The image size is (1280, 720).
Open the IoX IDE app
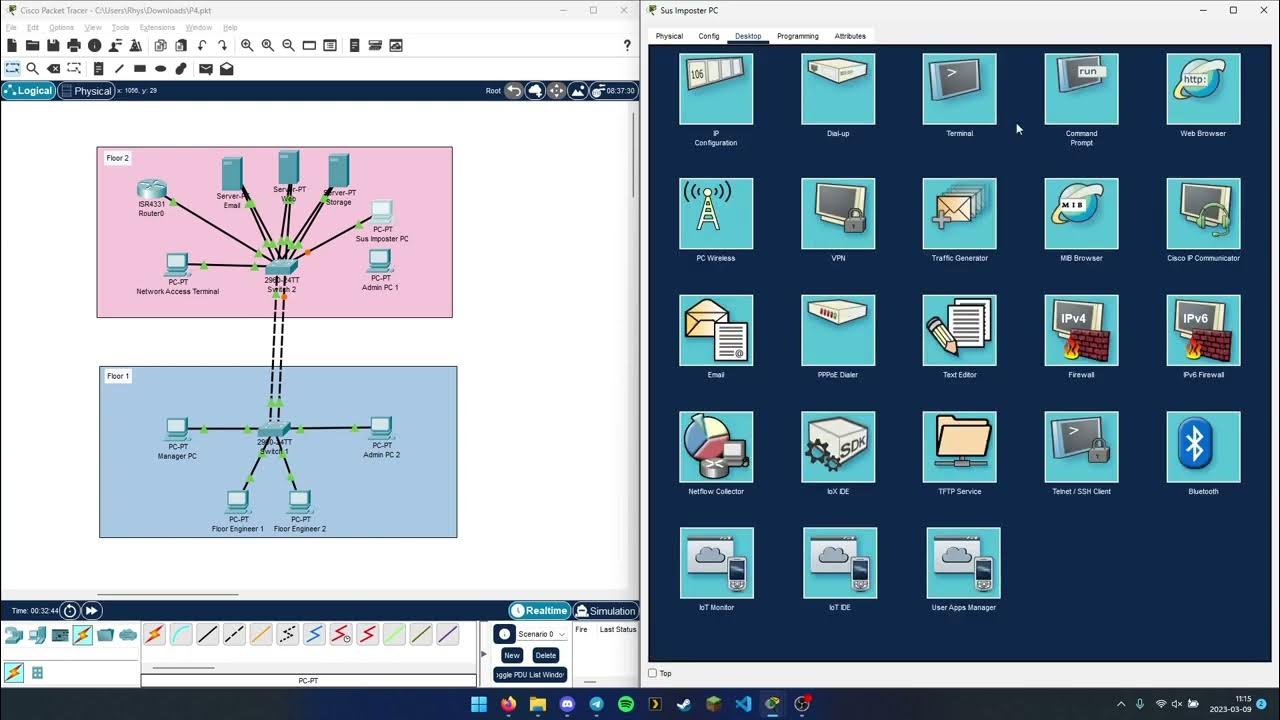838,447
